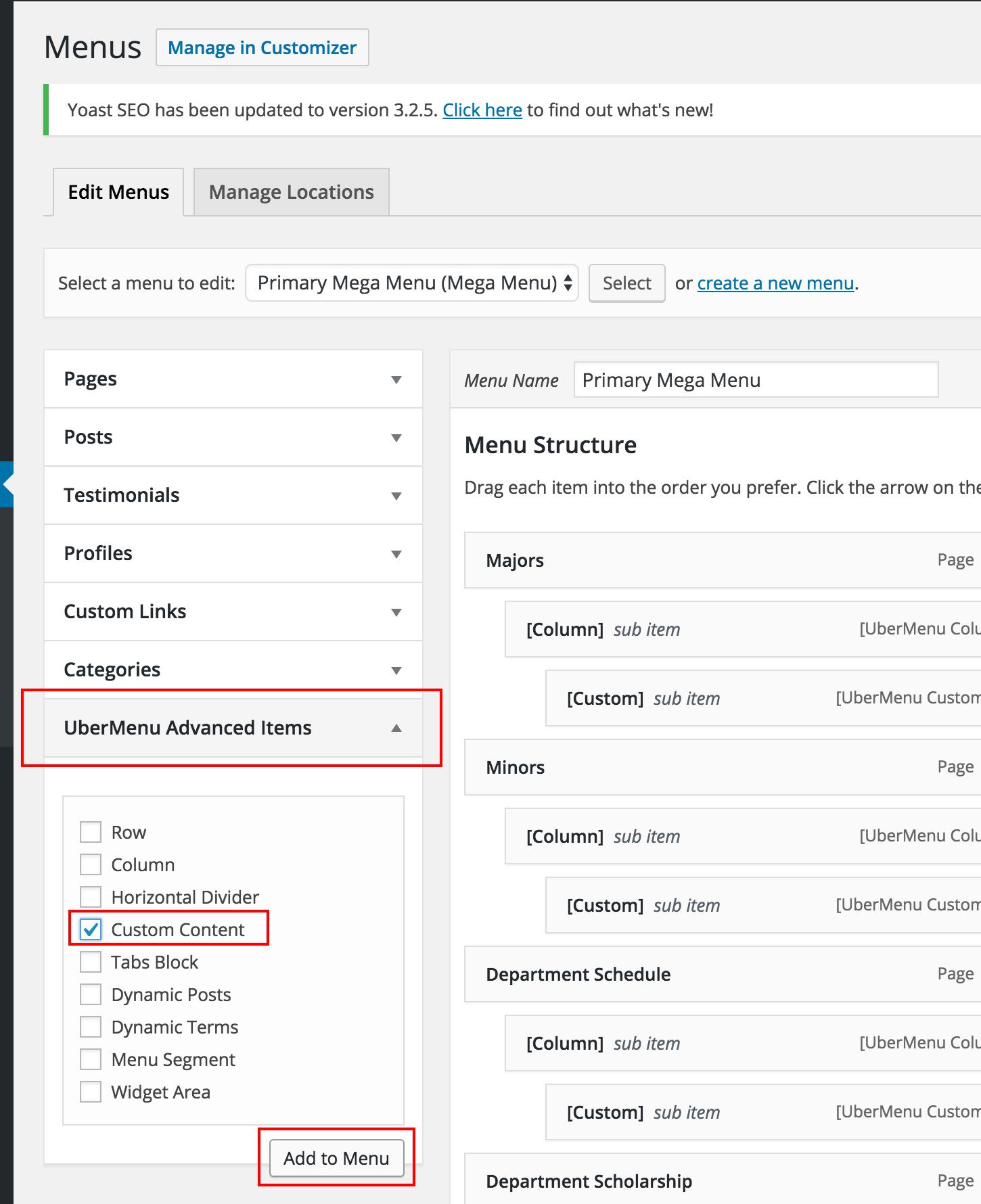Open the menu selection dropdown
The image size is (981, 1204).
pyautogui.click(x=411, y=283)
